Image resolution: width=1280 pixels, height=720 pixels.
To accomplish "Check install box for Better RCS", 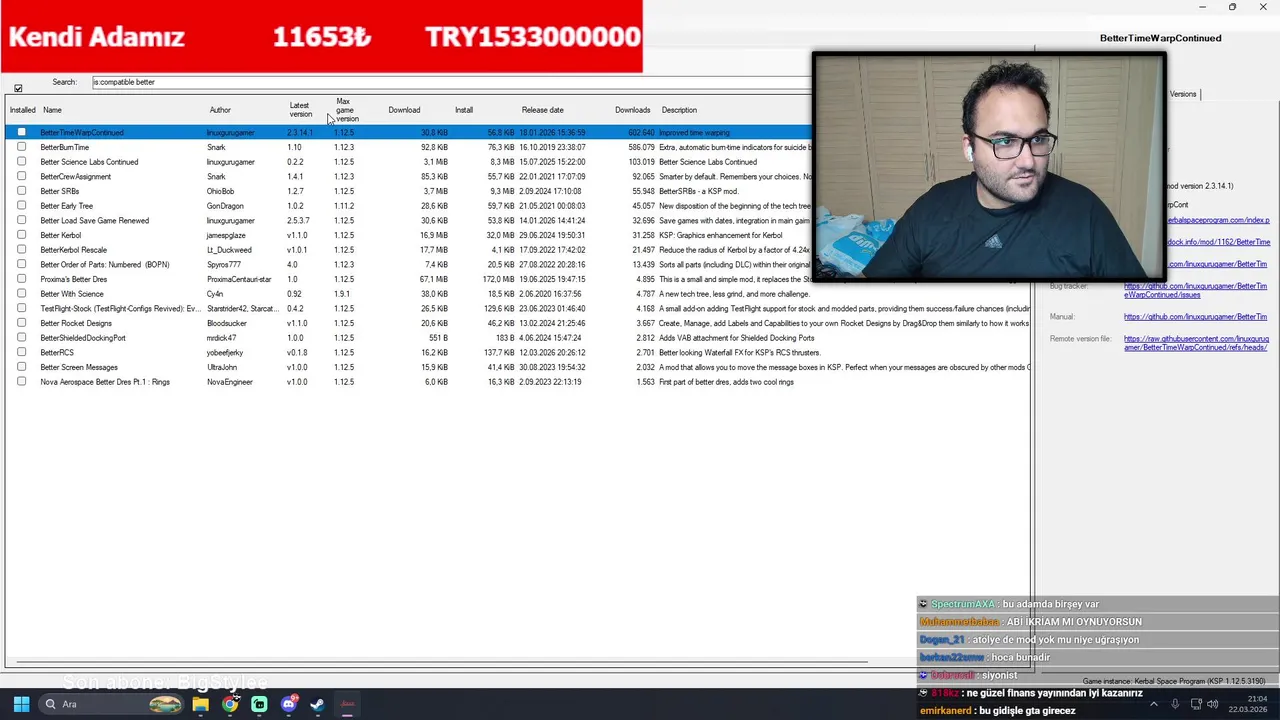I will click(x=21, y=352).
